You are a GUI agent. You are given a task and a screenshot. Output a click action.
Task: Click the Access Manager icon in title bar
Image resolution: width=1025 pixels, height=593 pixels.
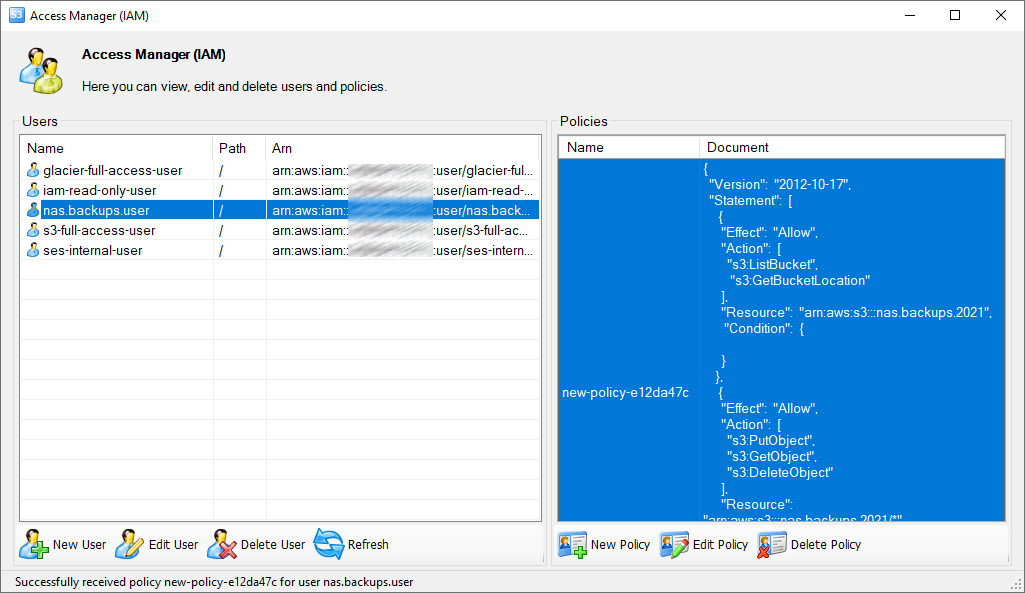click(x=15, y=15)
